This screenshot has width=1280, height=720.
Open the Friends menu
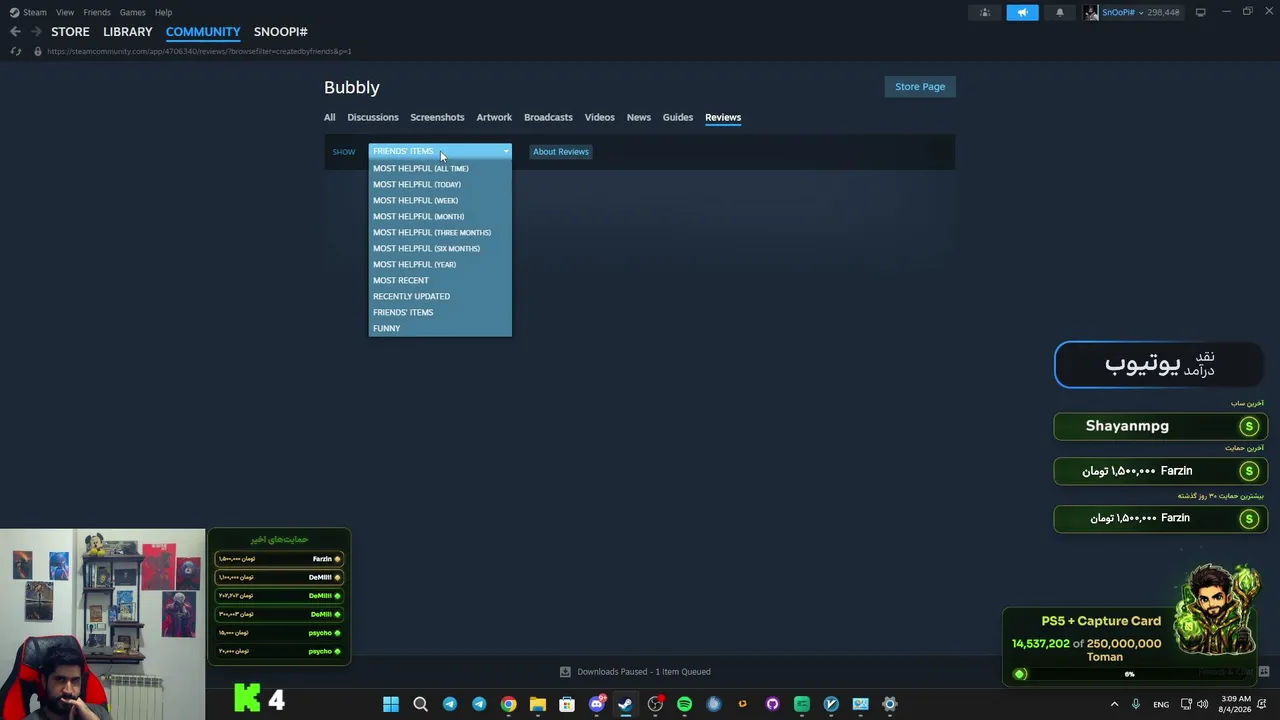coord(97,12)
